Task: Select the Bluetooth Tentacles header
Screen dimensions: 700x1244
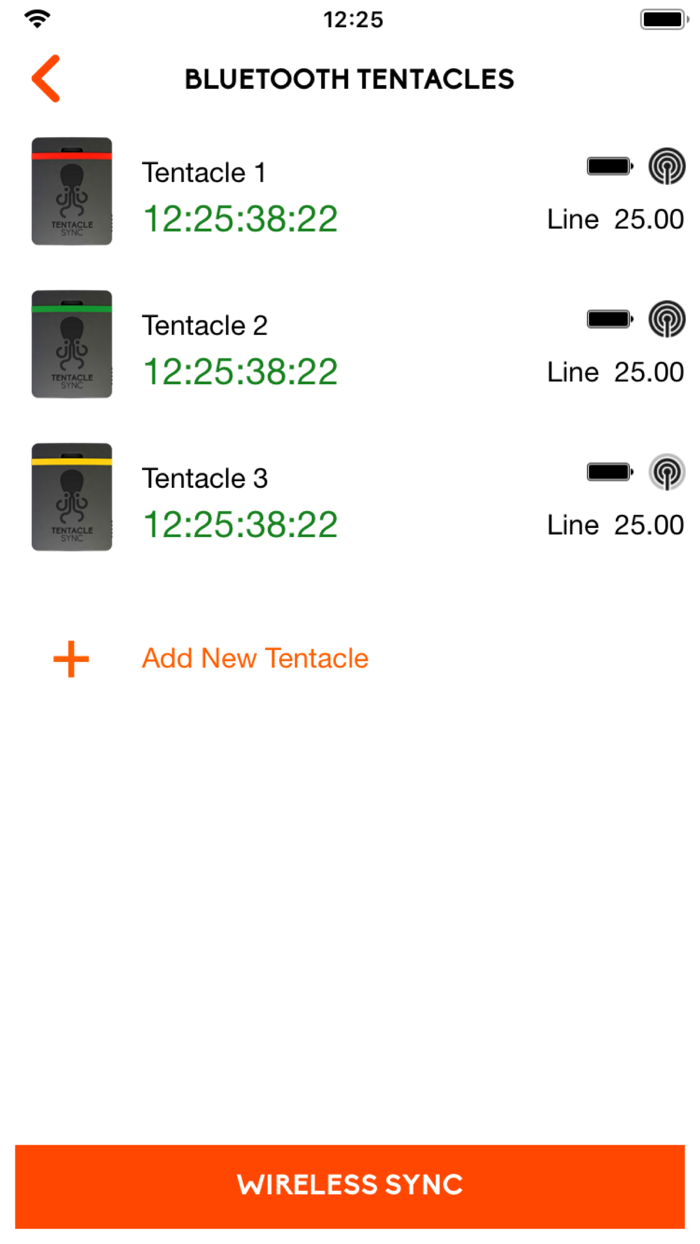Action: tap(348, 78)
